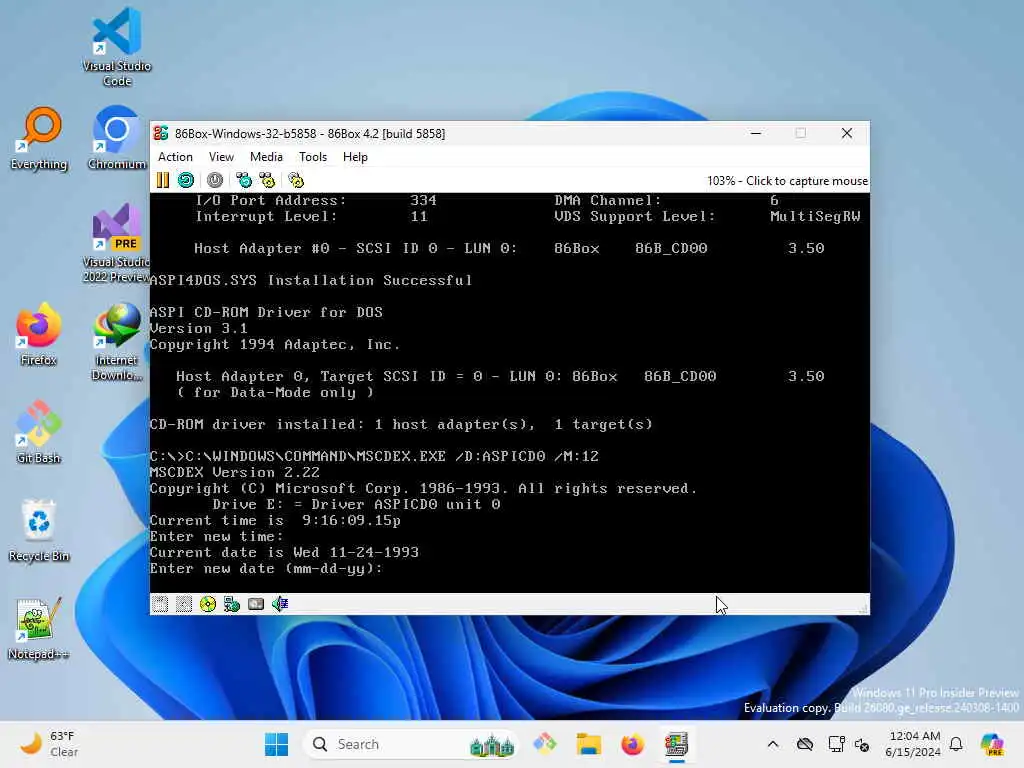The image size is (1024, 768).
Task: Open the View menu
Action: point(221,157)
